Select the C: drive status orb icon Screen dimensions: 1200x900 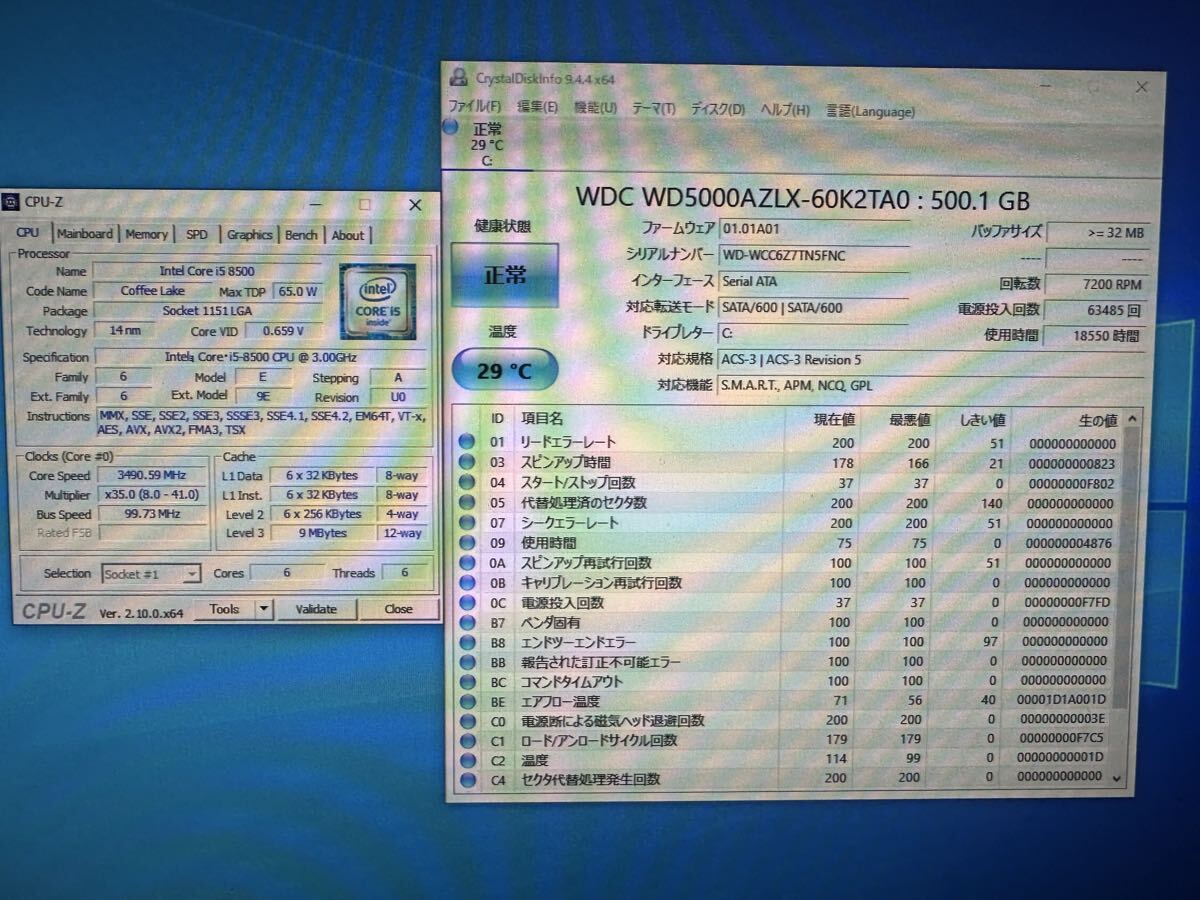coord(451,127)
